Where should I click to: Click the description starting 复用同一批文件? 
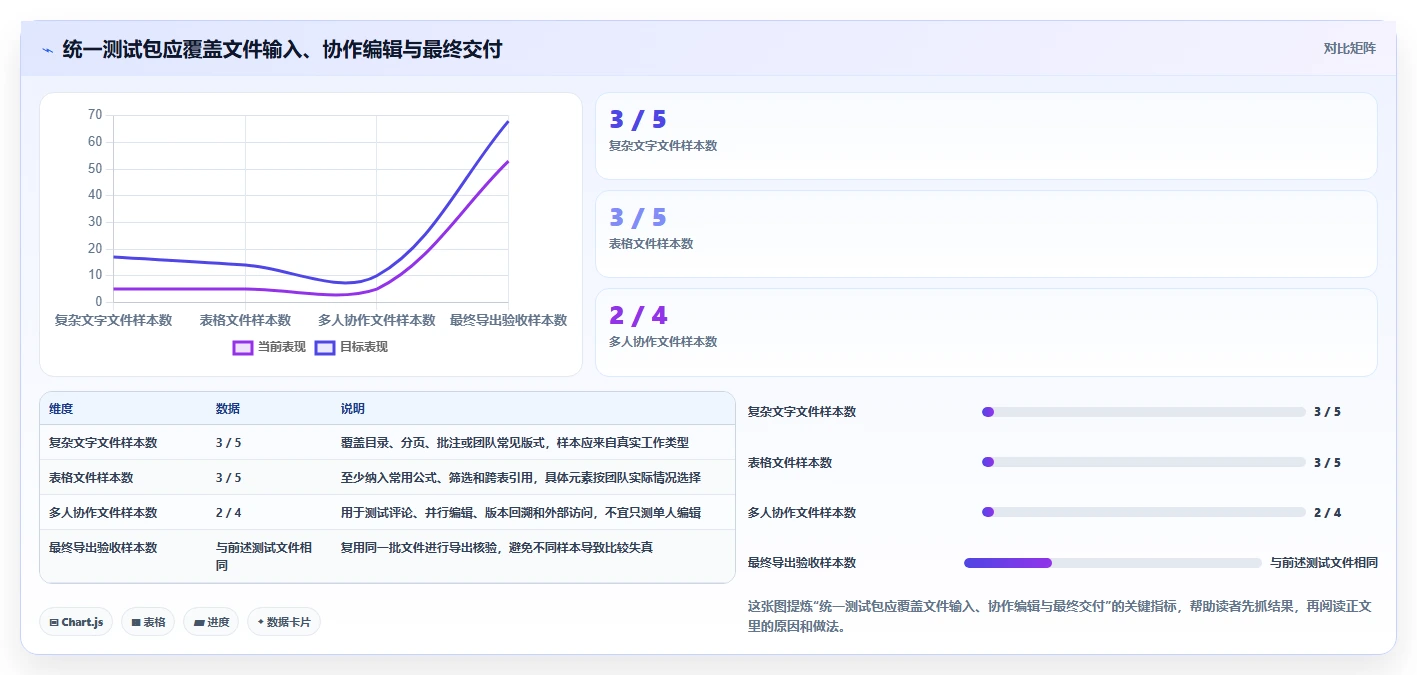[496, 548]
